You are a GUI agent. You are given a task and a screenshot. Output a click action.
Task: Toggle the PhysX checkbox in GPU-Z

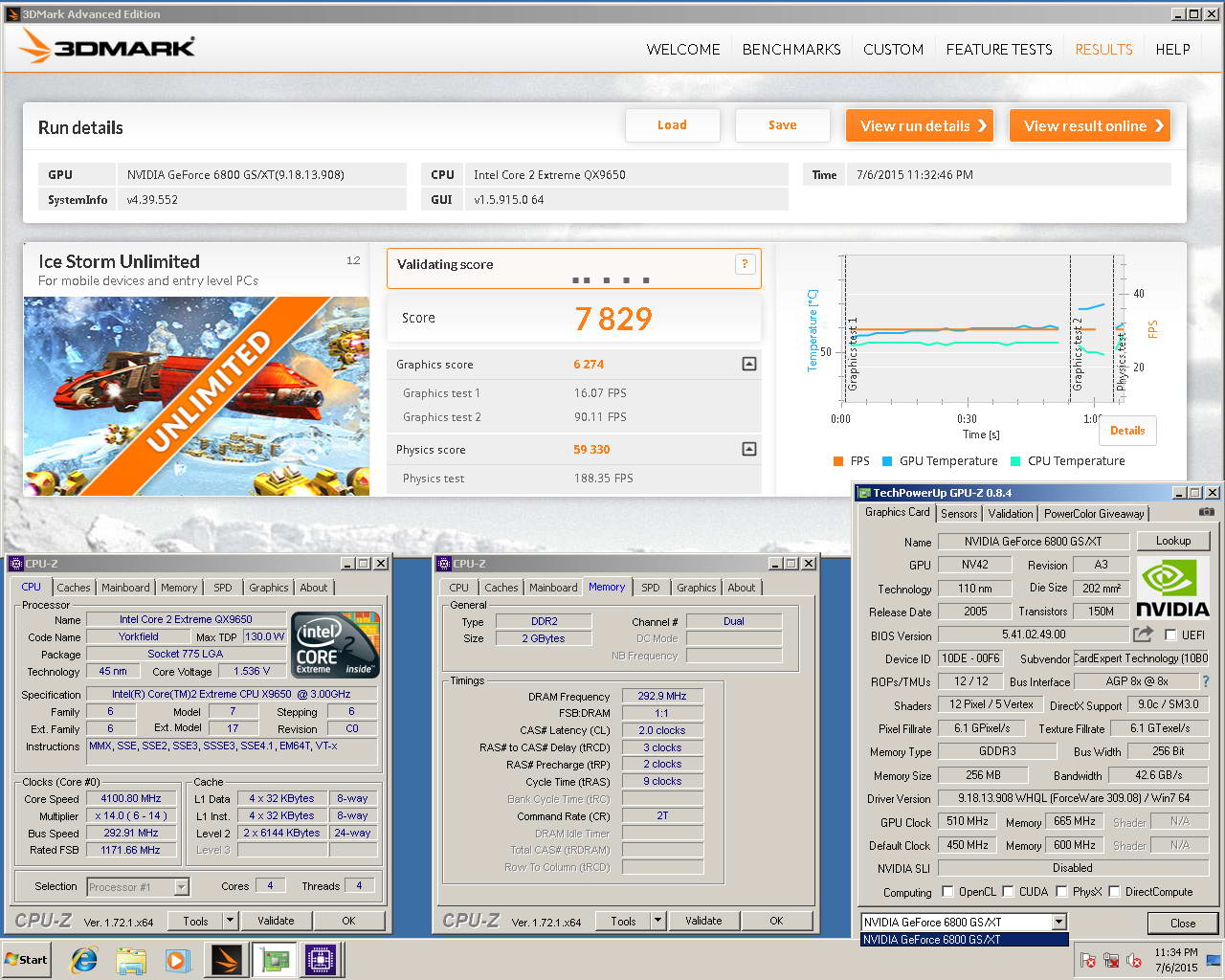pos(1061,891)
